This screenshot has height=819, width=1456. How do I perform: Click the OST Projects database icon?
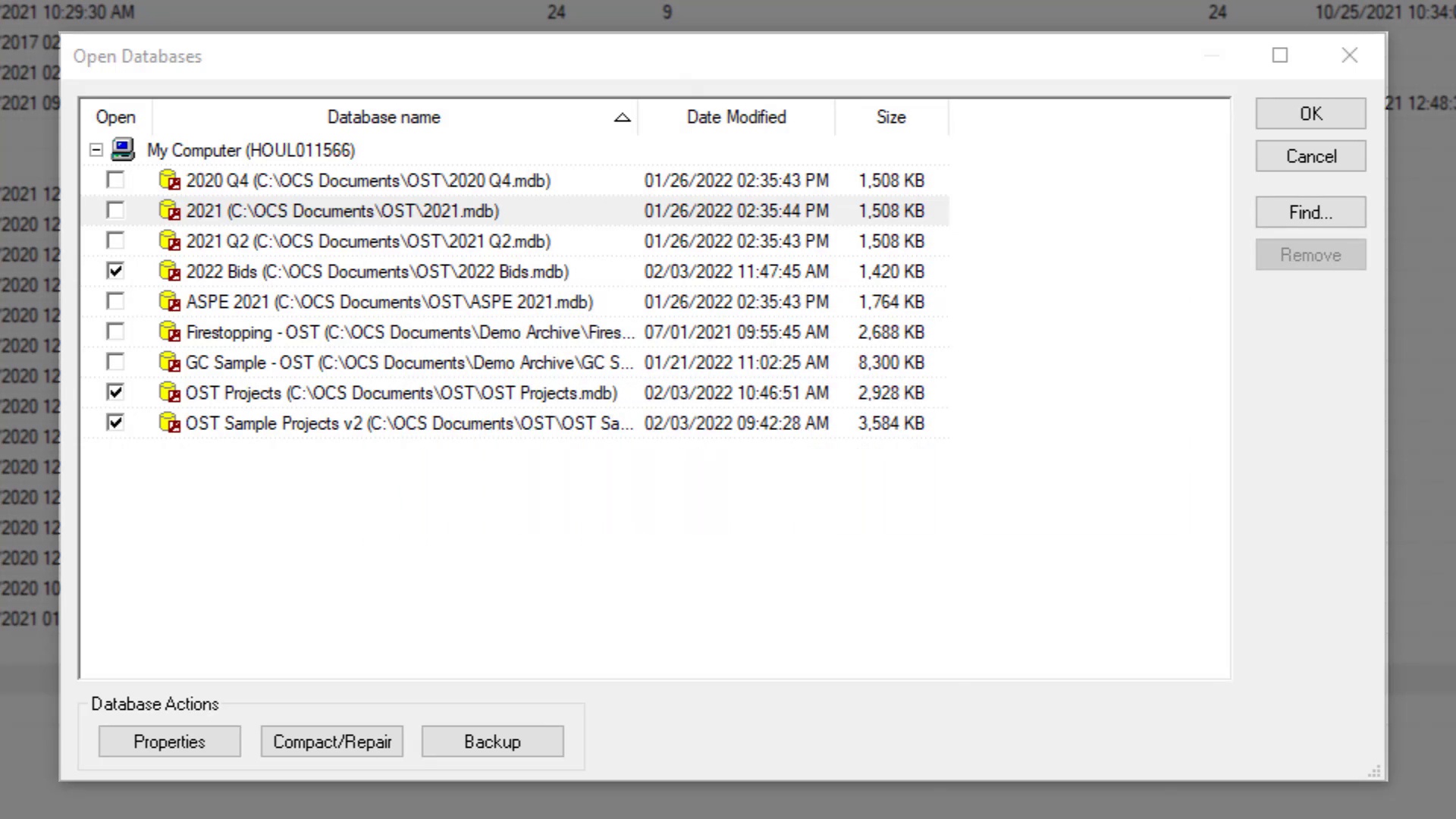[169, 393]
